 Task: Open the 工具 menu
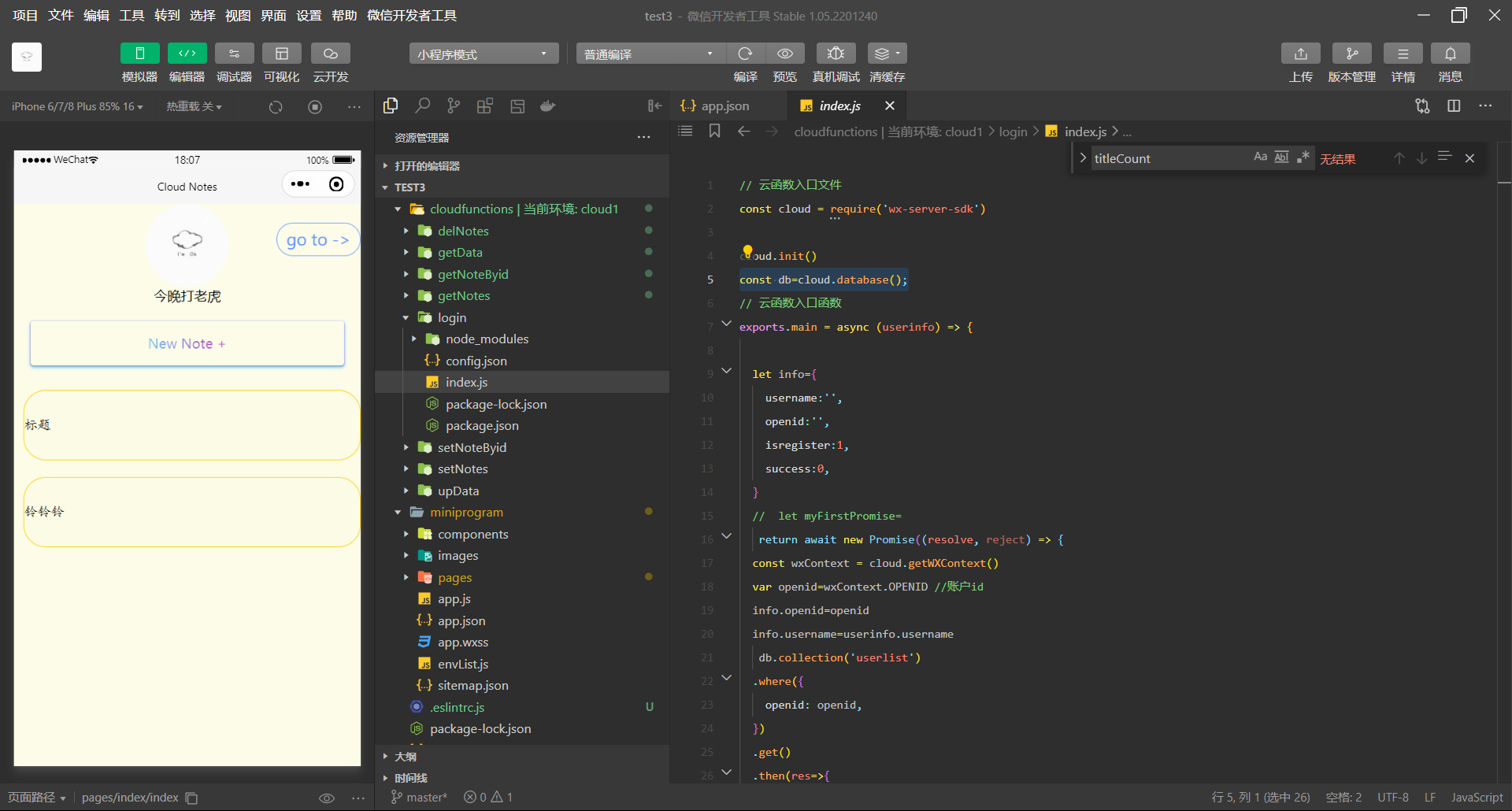pyautogui.click(x=132, y=16)
